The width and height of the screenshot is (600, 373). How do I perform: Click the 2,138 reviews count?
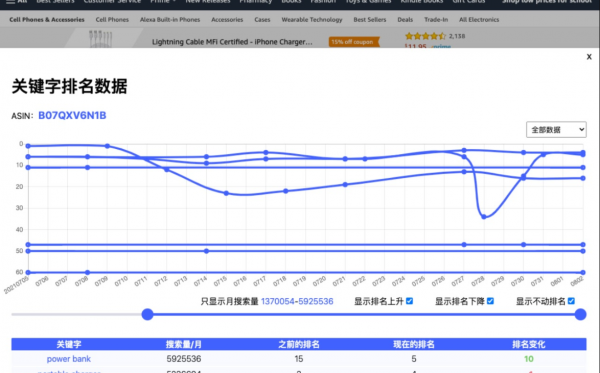[457, 36]
